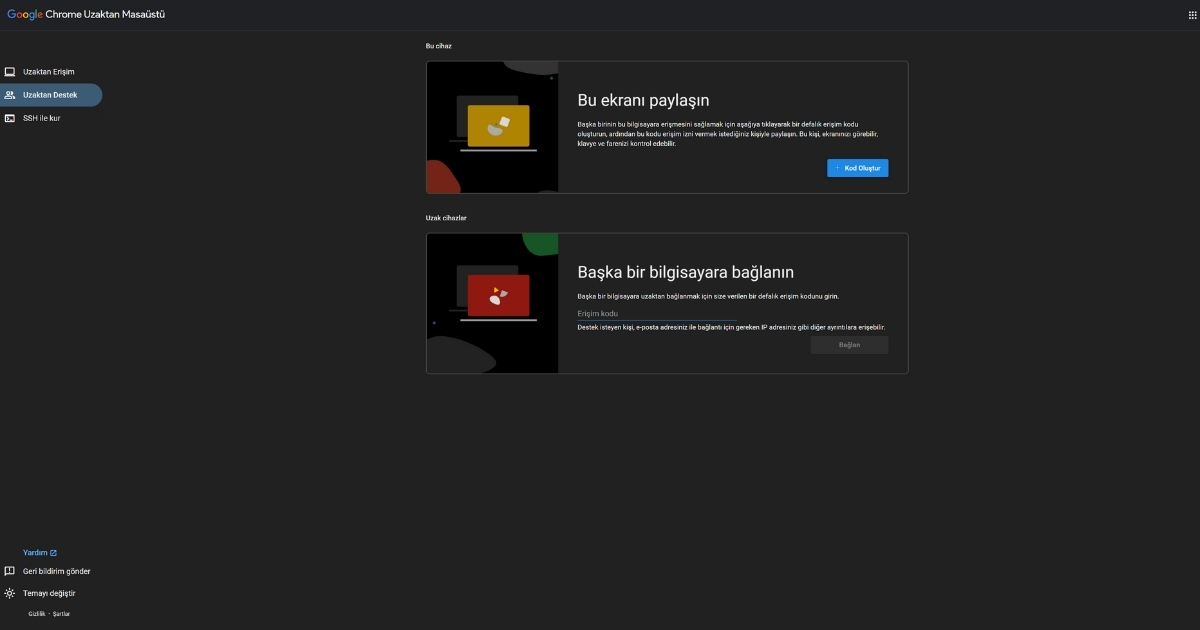This screenshot has height=630, width=1200.
Task: Switch to Uzaktan Destek section
Action: (x=50, y=94)
